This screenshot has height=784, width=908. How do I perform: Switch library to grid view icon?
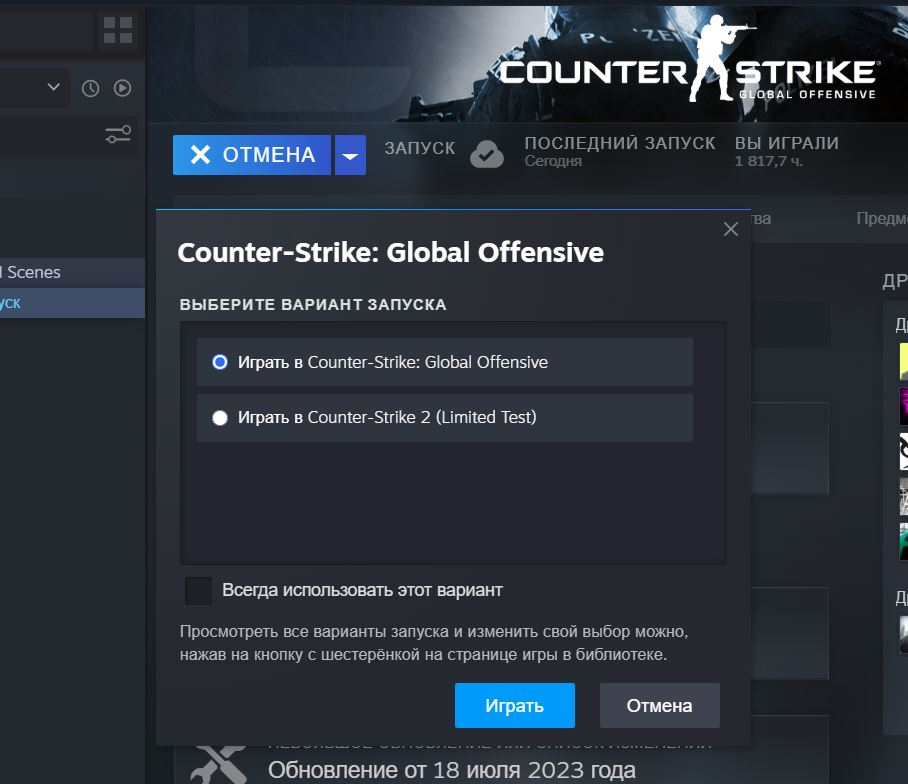pyautogui.click(x=118, y=30)
